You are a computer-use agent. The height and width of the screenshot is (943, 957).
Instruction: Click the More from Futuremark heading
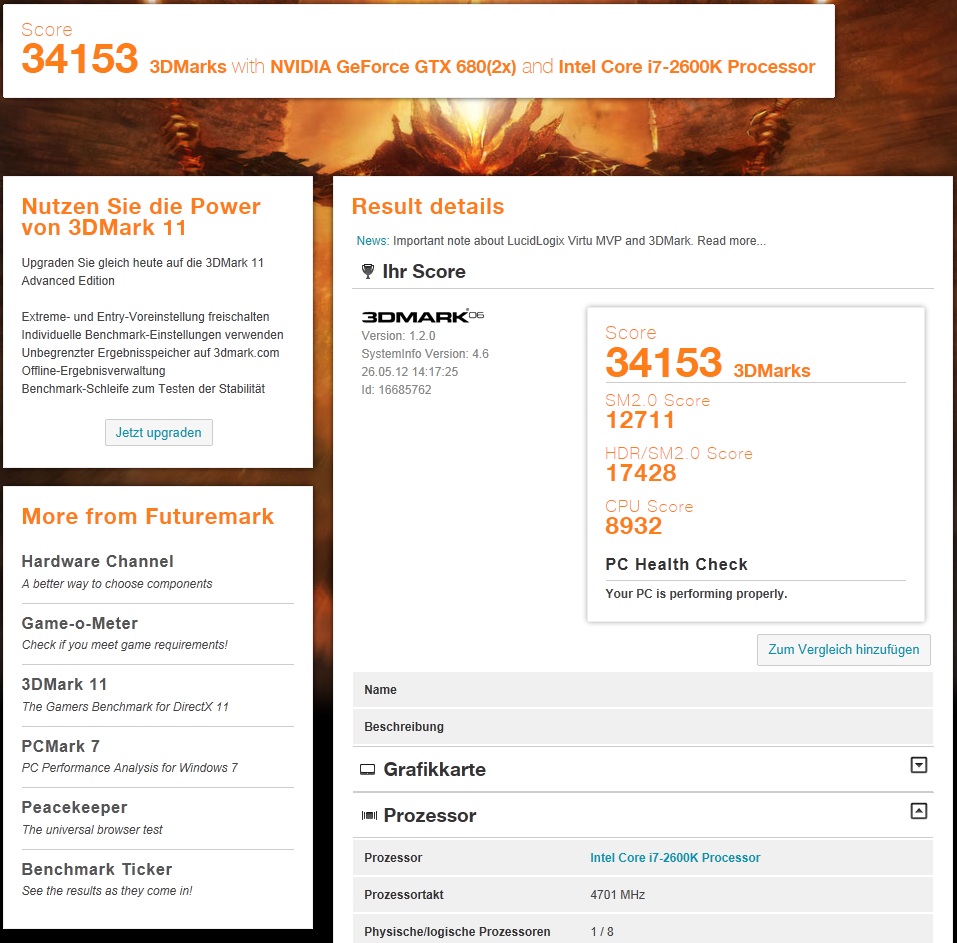click(148, 516)
